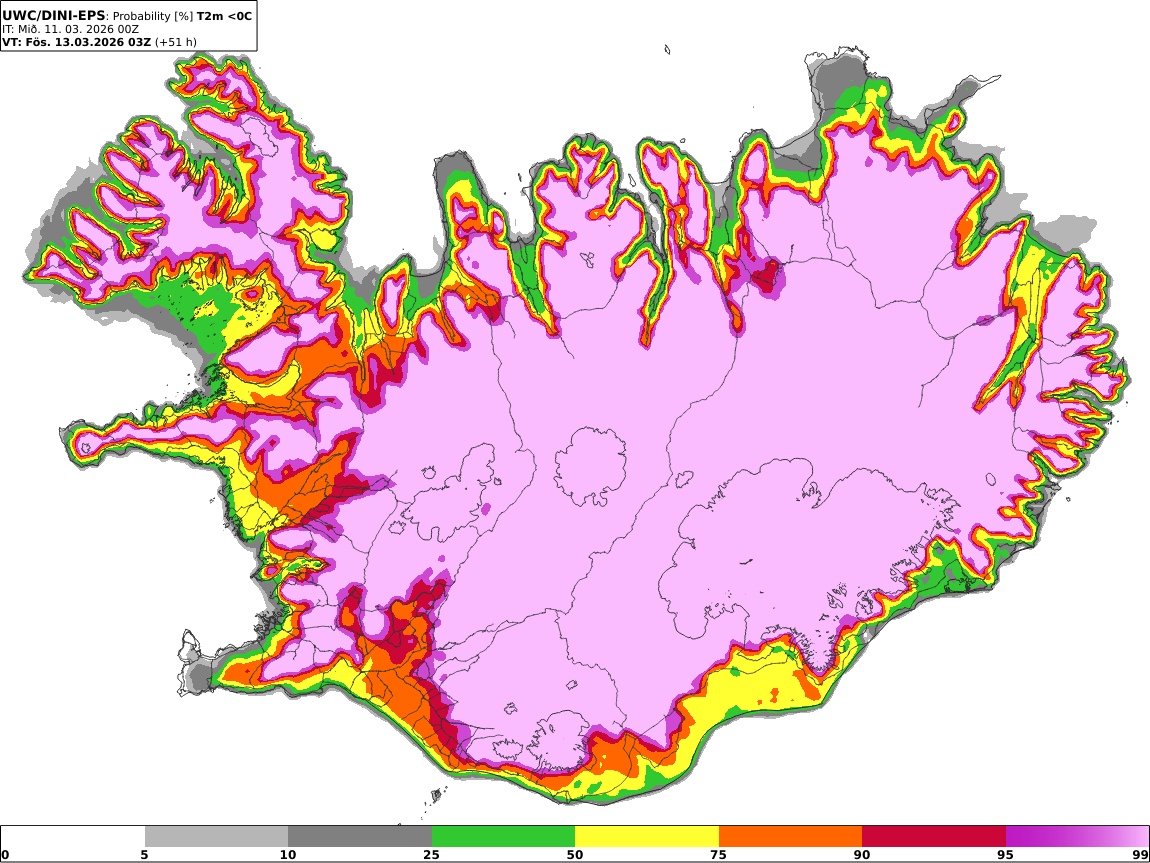Screen dimensions: 1150x863
Task: Click legend tick label '10'
Action: pyautogui.click(x=288, y=855)
